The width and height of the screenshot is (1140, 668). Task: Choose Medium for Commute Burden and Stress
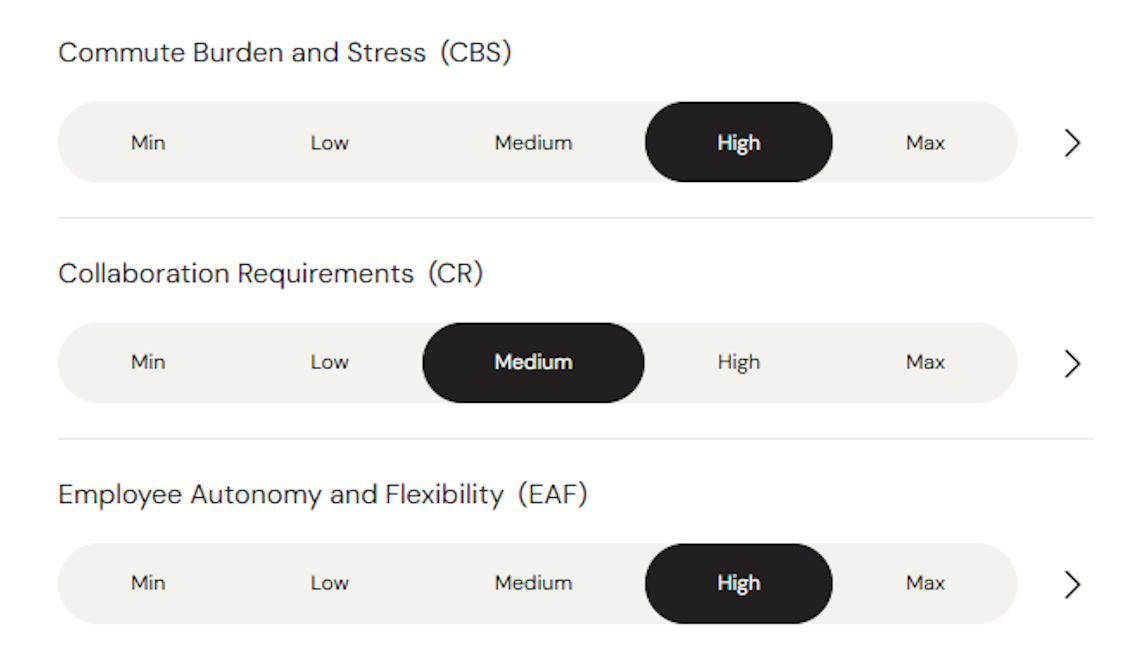tap(533, 143)
